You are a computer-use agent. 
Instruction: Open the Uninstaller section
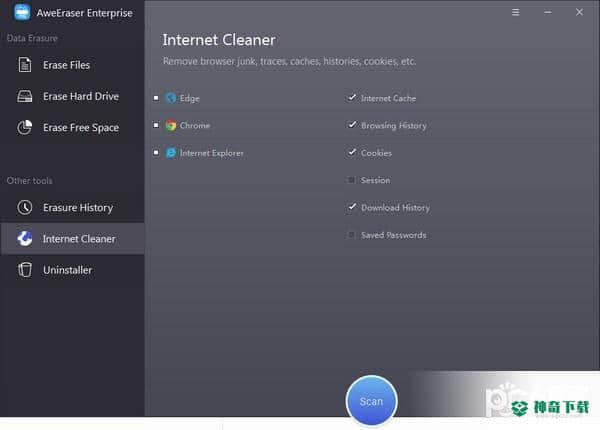point(72,270)
